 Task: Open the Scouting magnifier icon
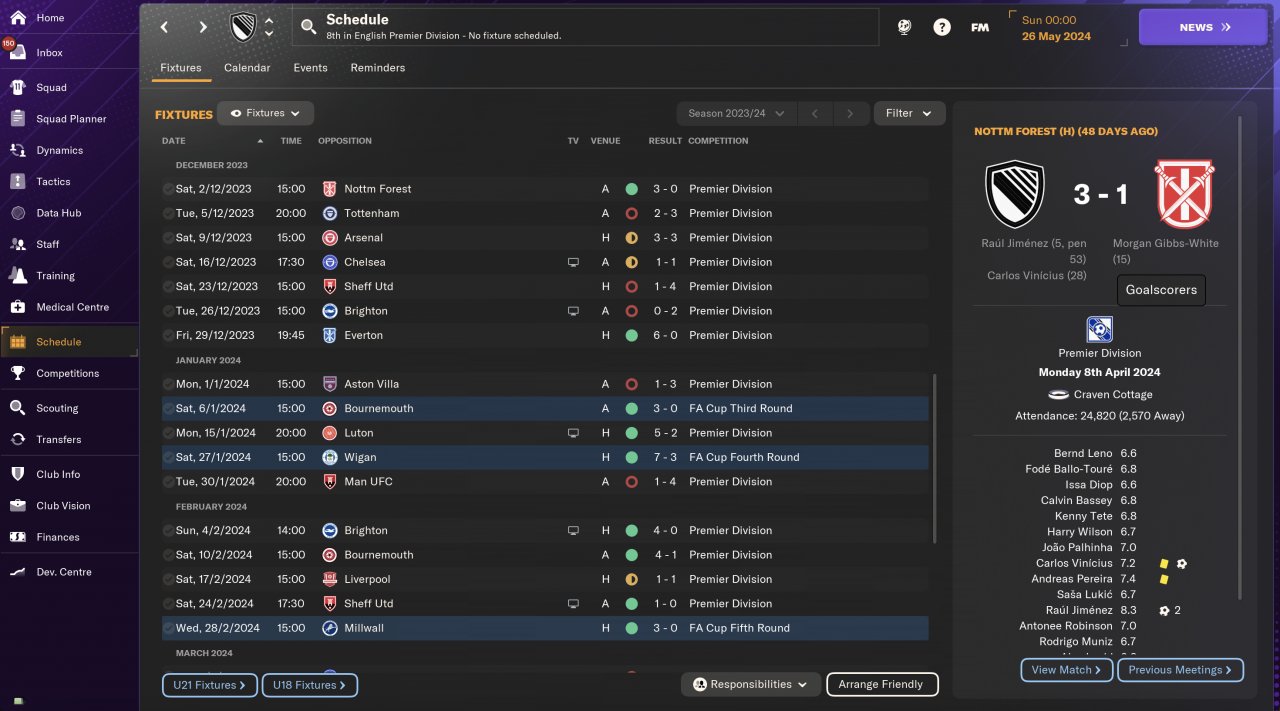coord(18,408)
